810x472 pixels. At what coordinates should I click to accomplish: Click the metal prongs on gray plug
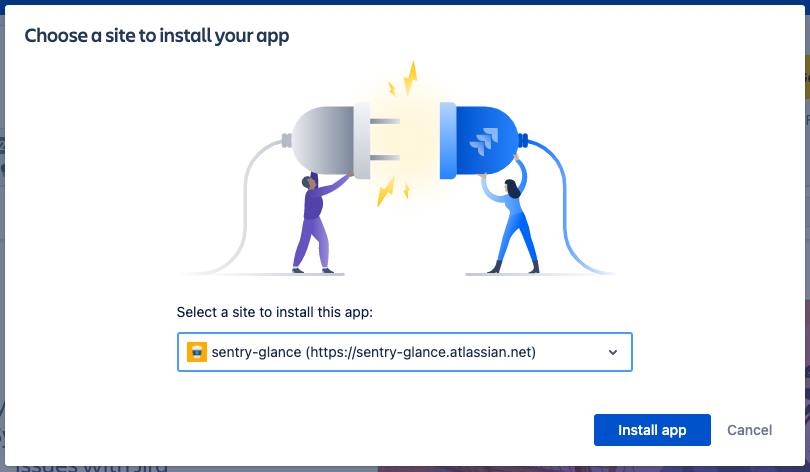385,138
